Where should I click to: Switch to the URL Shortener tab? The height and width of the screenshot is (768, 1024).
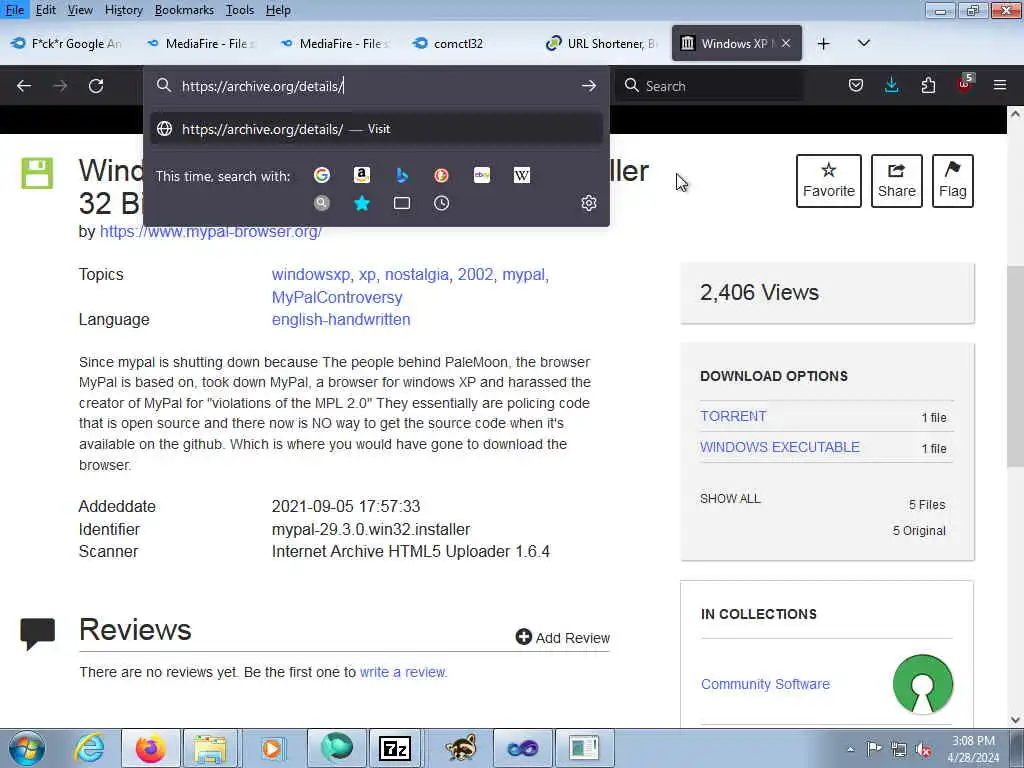[601, 44]
